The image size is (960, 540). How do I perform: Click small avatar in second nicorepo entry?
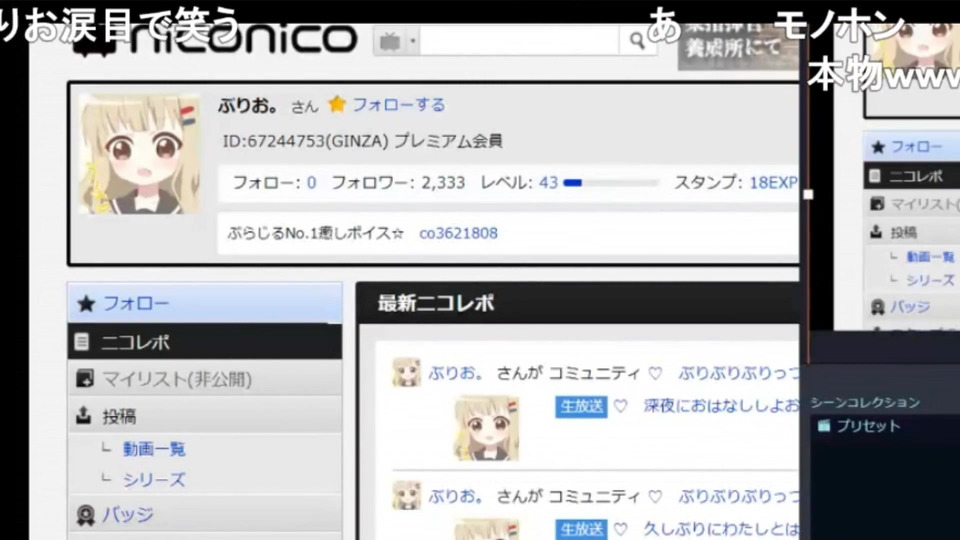pos(407,495)
